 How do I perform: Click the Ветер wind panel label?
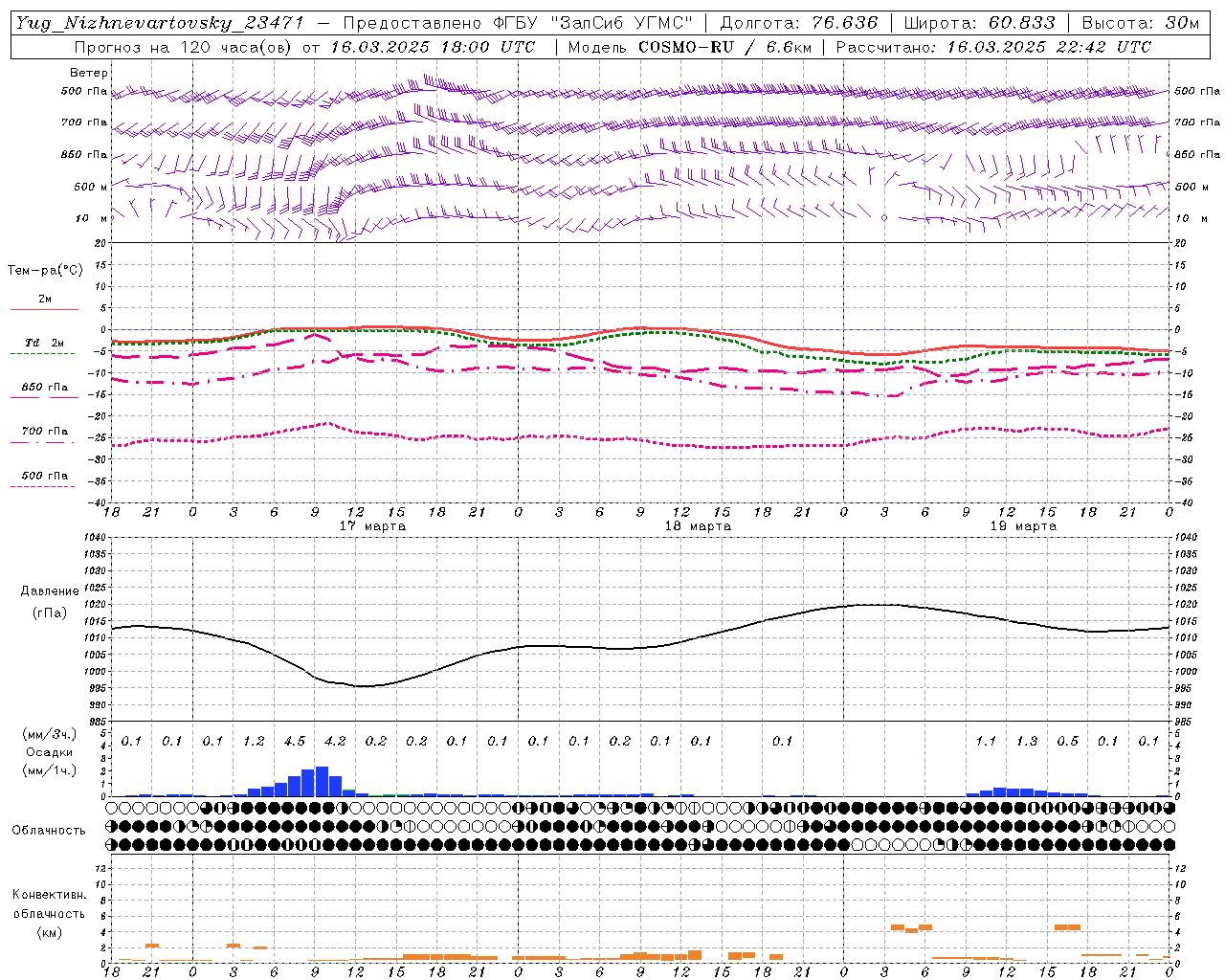pos(89,73)
